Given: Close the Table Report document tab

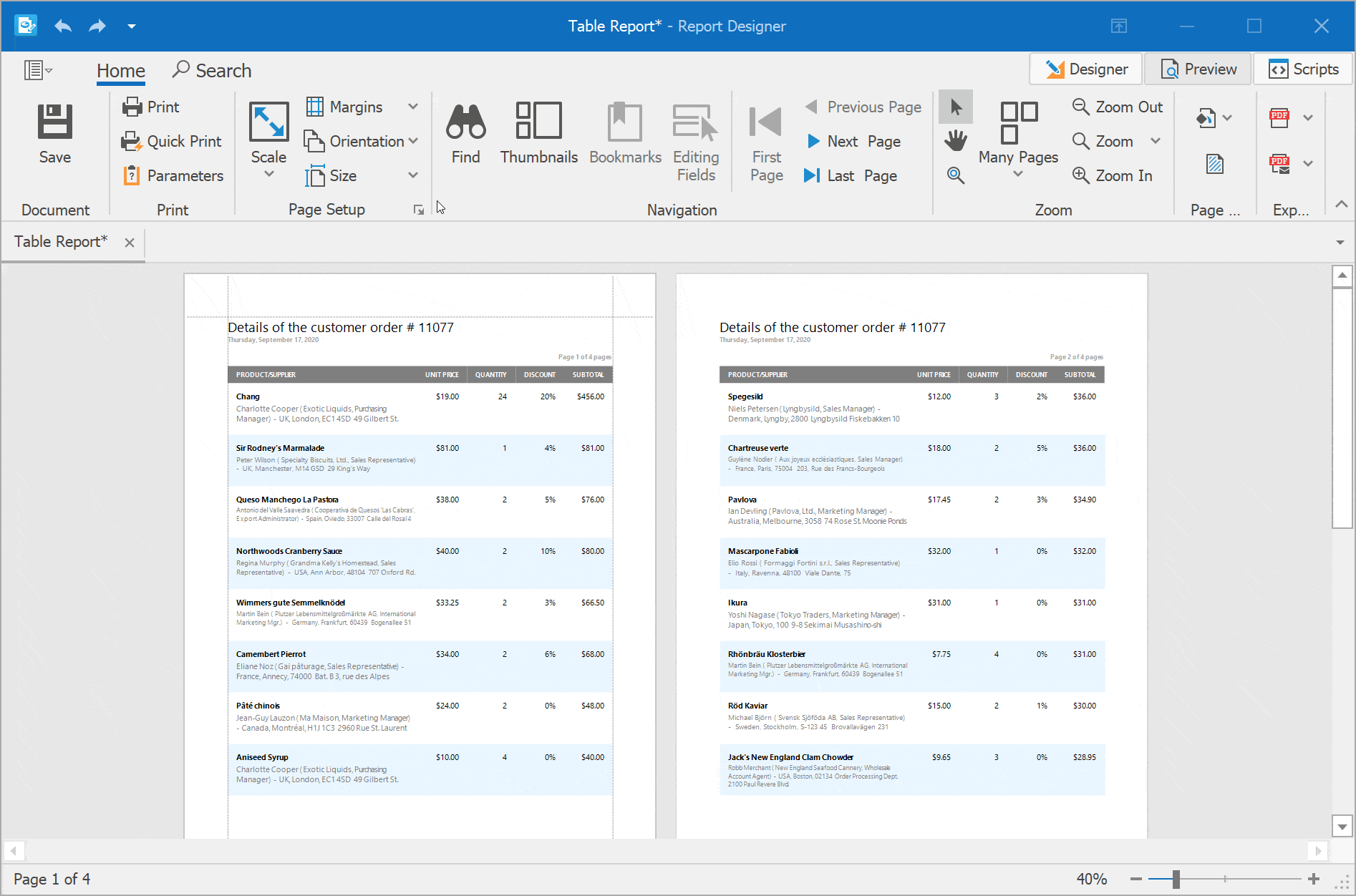Looking at the screenshot, I should (x=130, y=243).
